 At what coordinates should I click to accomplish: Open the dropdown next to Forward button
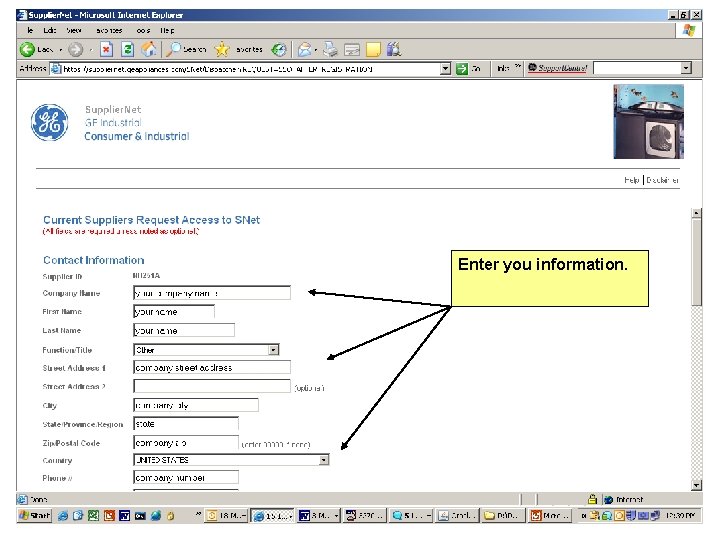tap(91, 50)
